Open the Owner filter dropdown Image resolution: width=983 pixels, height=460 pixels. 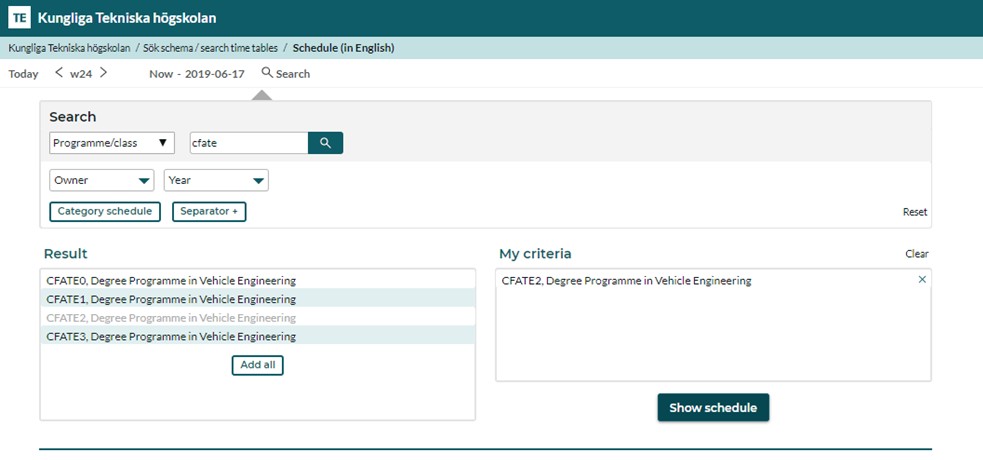click(102, 180)
